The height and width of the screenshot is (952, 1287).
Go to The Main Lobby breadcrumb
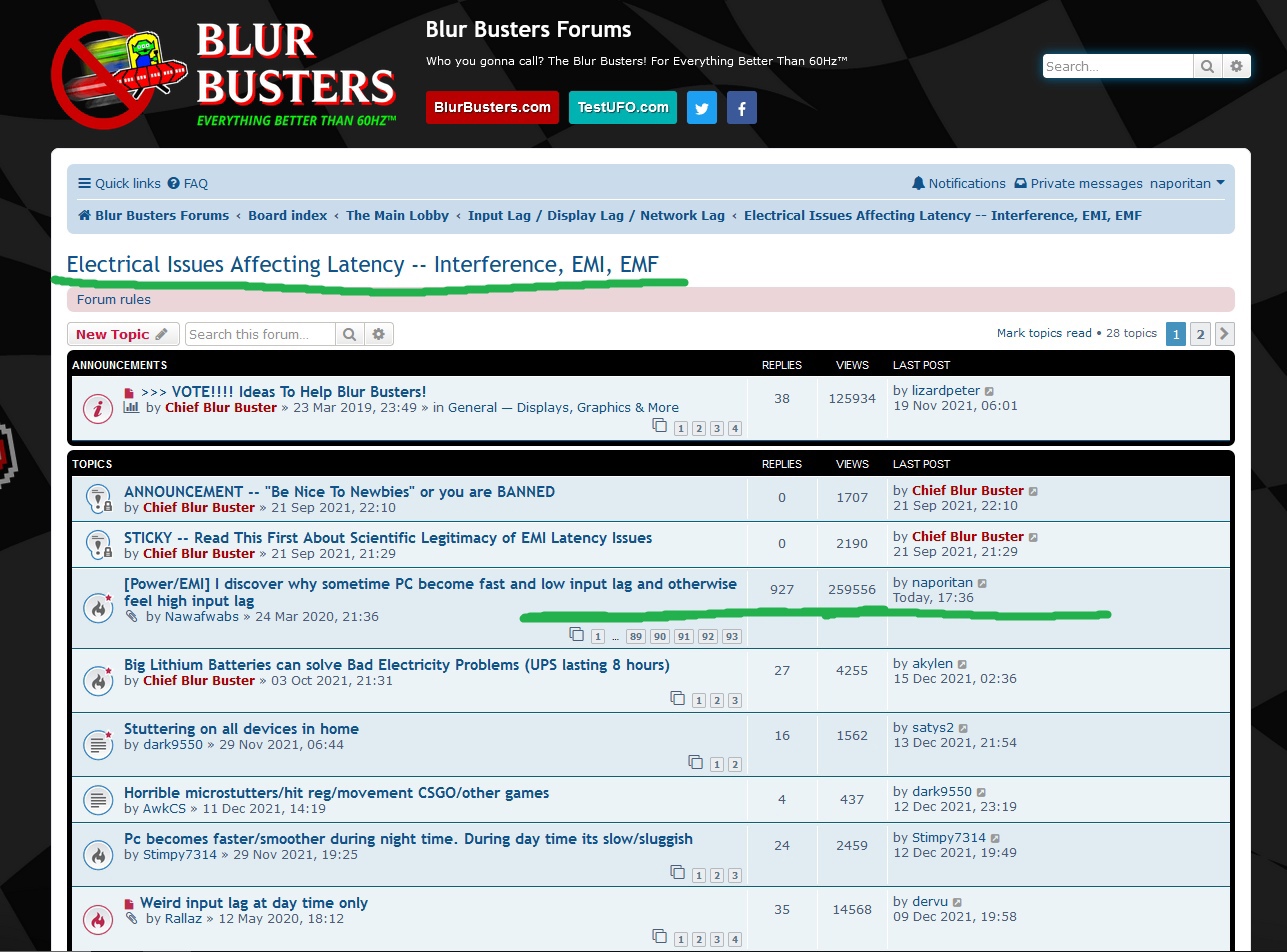[397, 215]
